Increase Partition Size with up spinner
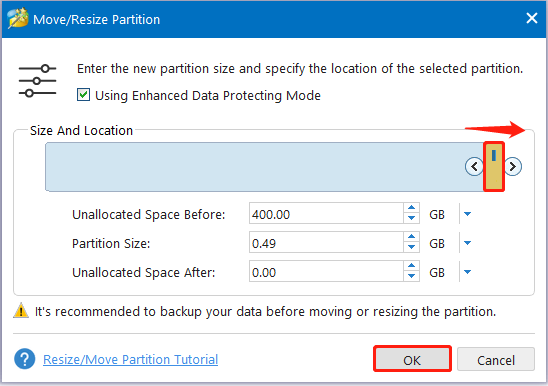548x386 pixels. (x=411, y=237)
